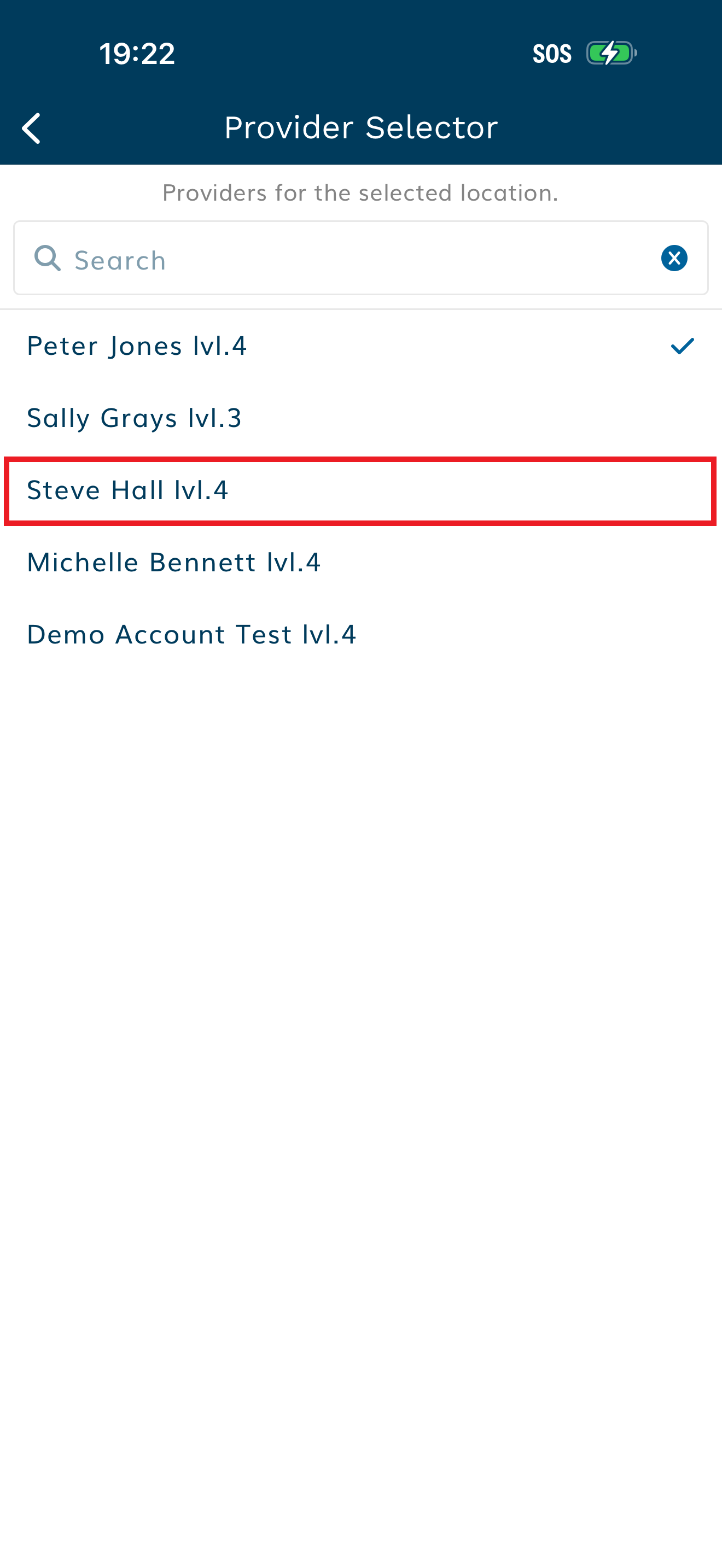This screenshot has height=1568, width=722.
Task: Click the magnifying glass search icon
Action: pyautogui.click(x=48, y=258)
